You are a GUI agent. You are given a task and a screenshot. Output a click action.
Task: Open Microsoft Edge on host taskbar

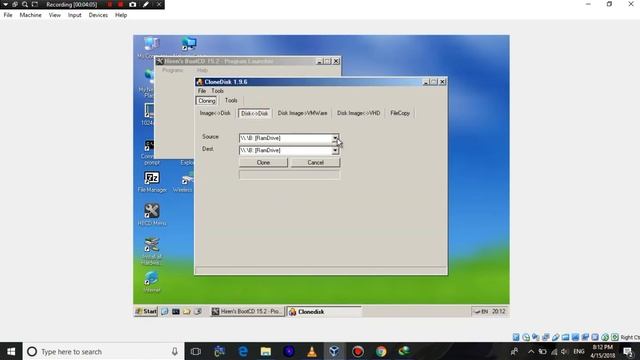(243, 351)
